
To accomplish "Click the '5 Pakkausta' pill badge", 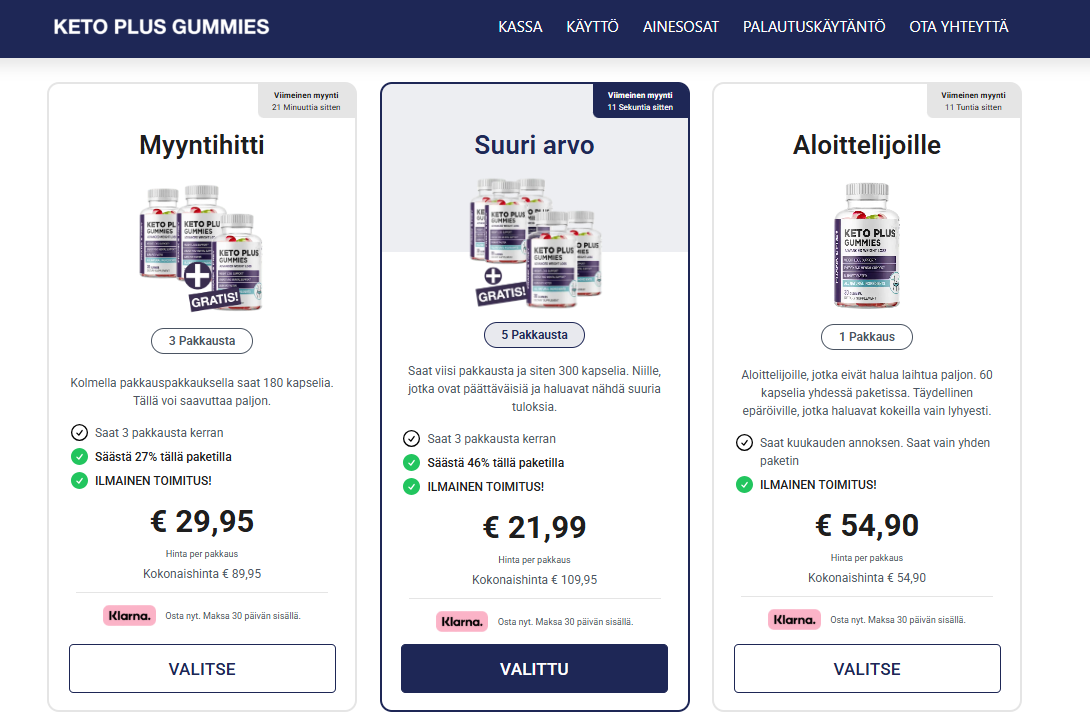I will point(534,335).
